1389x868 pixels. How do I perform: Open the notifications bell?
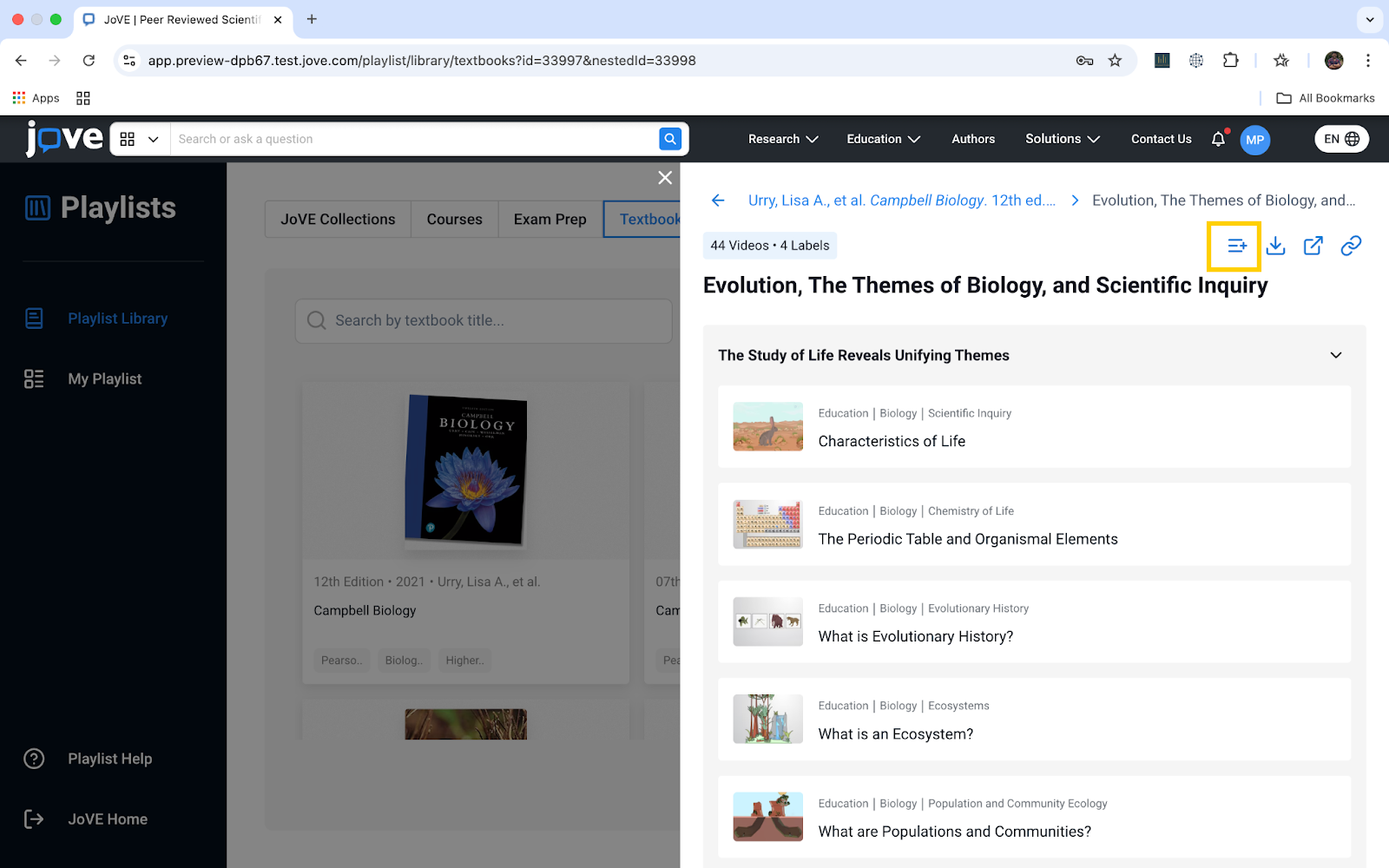click(x=1219, y=139)
